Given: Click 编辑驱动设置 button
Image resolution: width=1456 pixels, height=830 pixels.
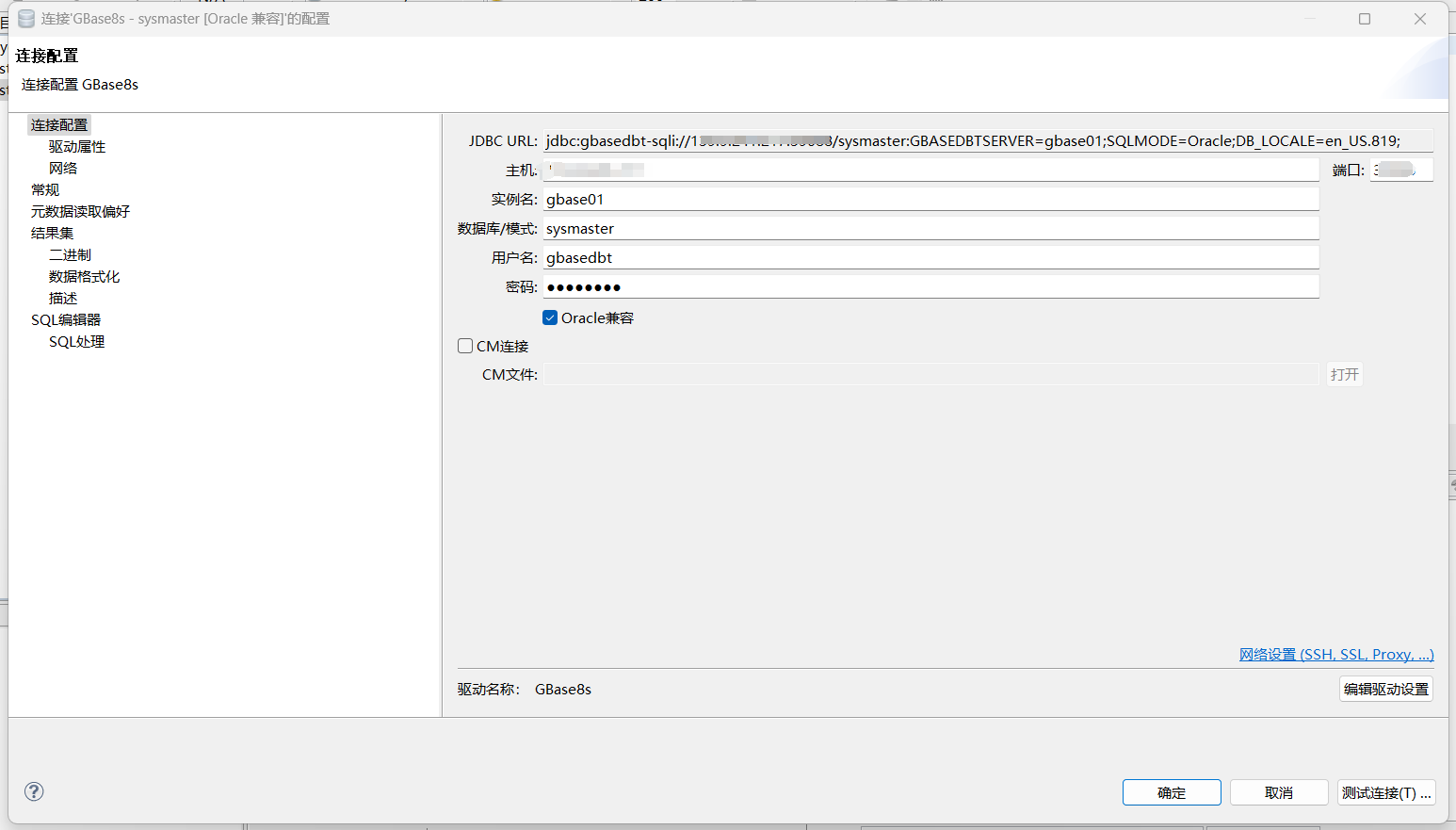Looking at the screenshot, I should 1386,689.
